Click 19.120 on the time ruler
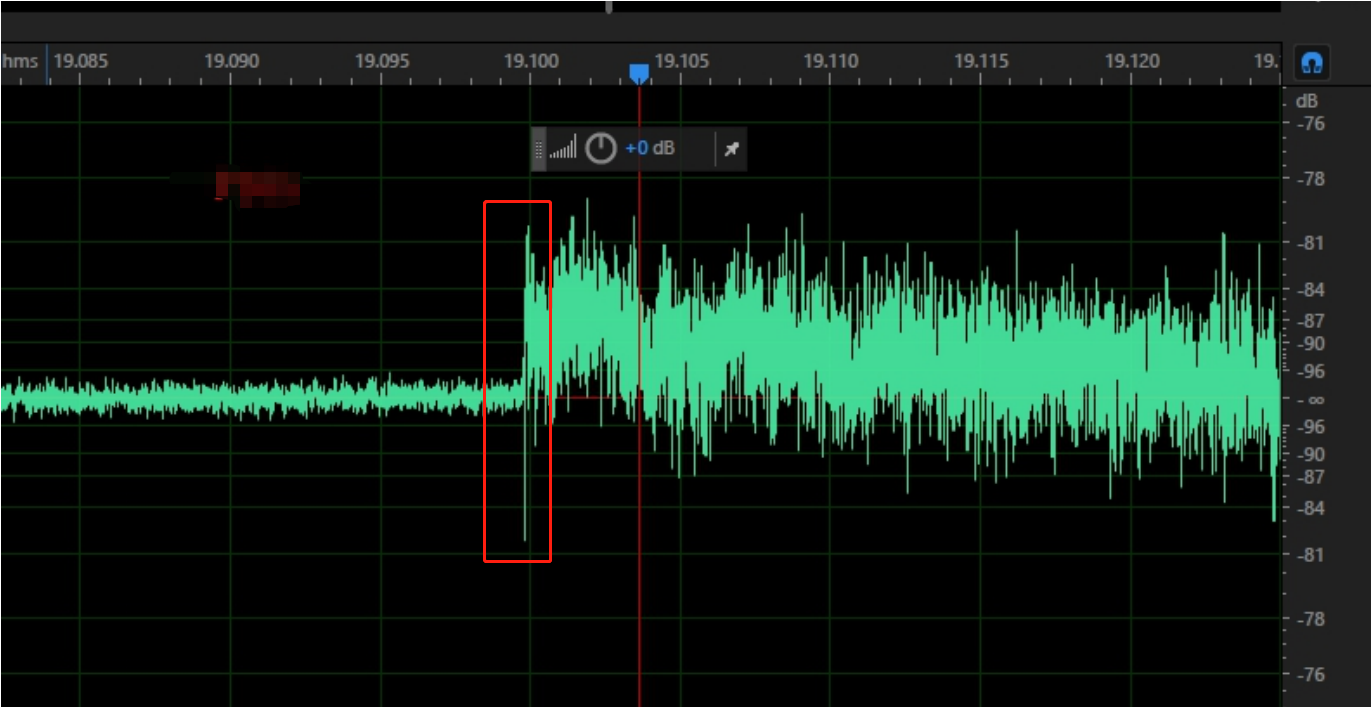The width and height of the screenshot is (1371, 707). coord(1132,61)
